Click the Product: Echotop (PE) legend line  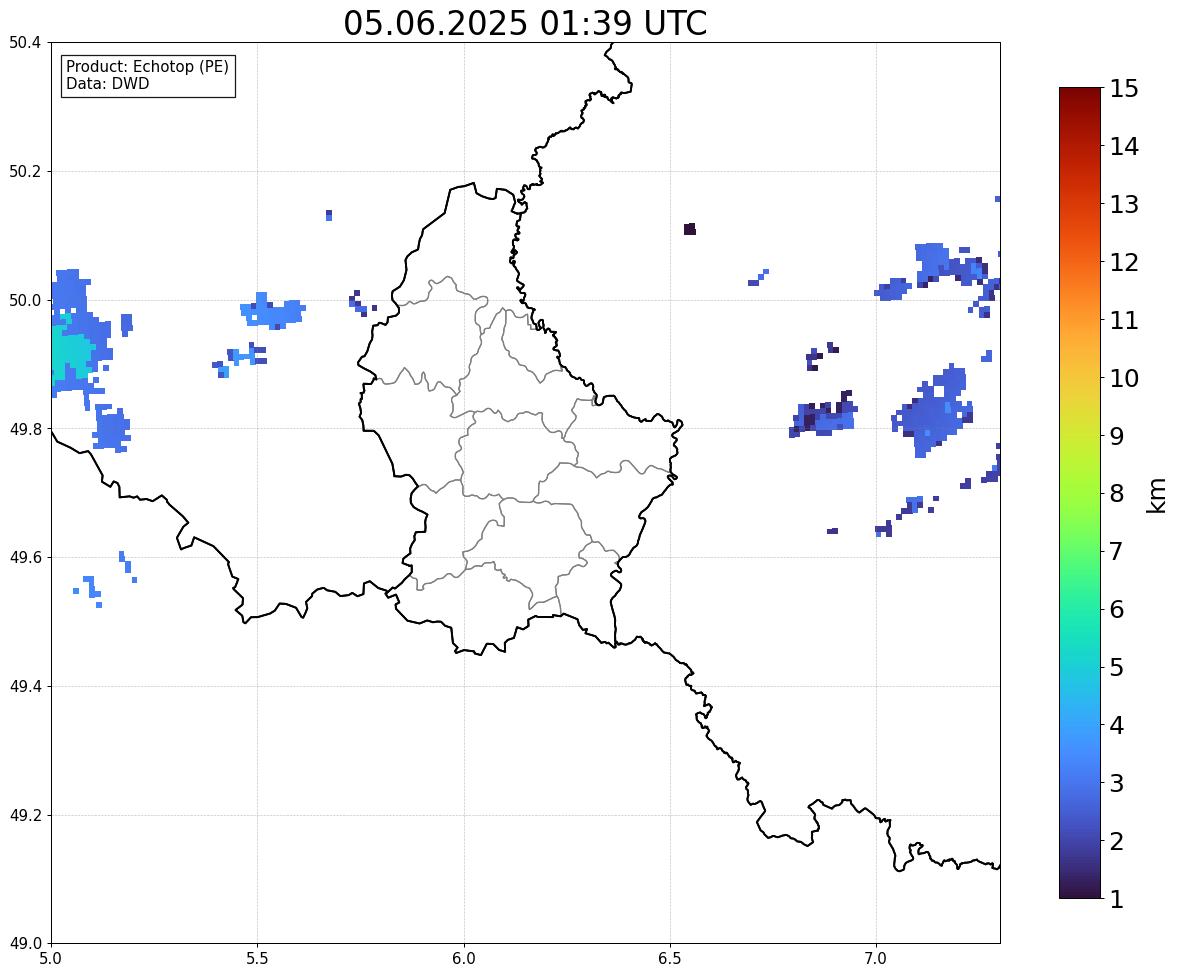point(147,66)
